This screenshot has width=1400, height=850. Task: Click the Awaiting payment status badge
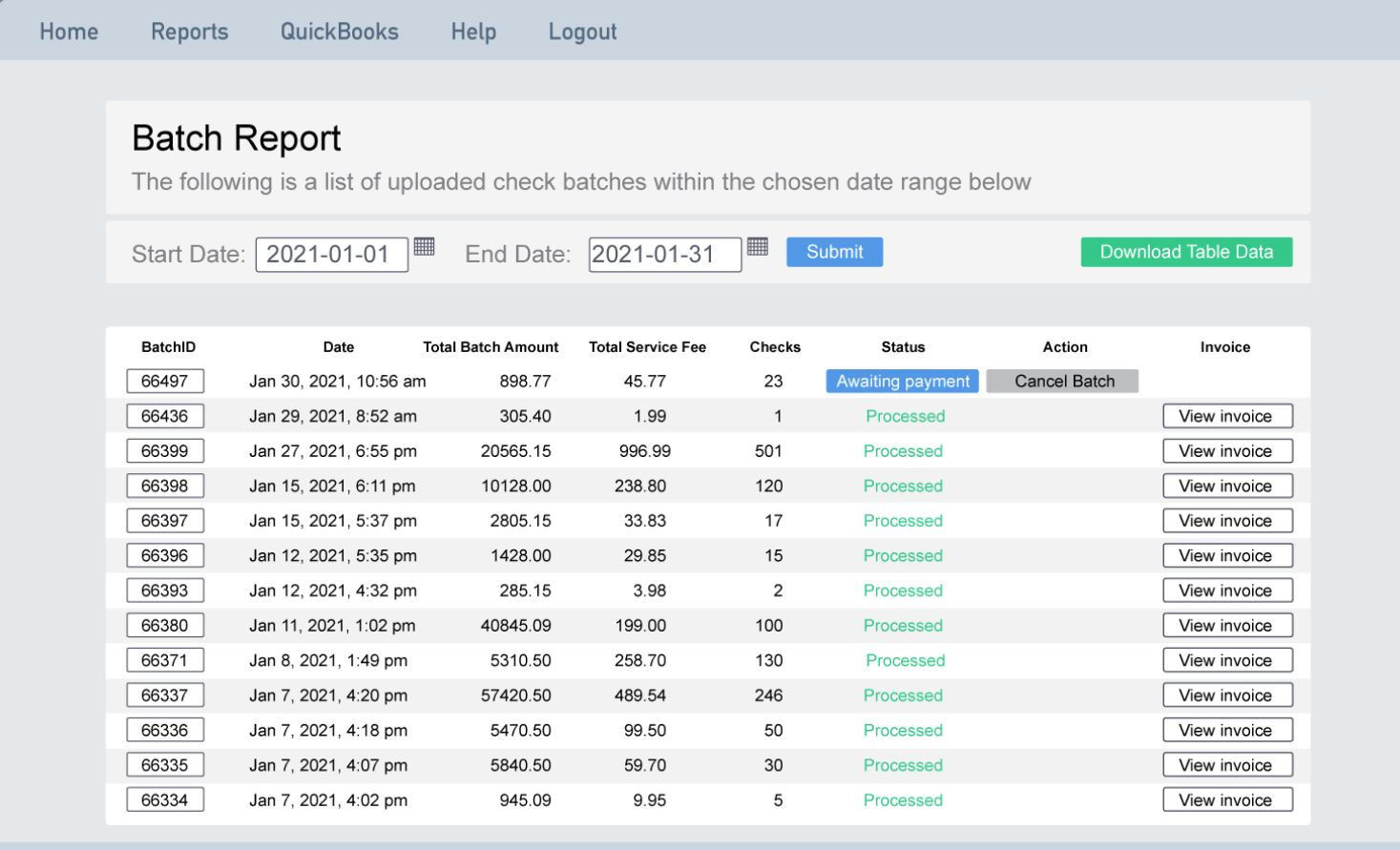click(902, 380)
